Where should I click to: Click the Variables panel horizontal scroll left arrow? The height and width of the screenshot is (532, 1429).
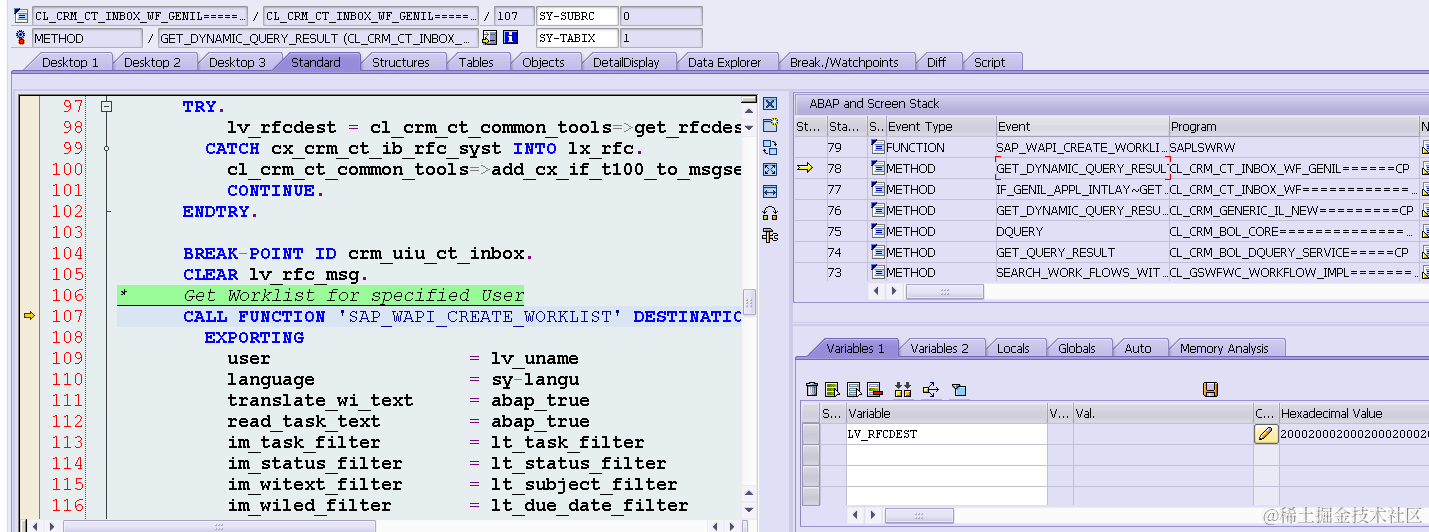tap(853, 515)
